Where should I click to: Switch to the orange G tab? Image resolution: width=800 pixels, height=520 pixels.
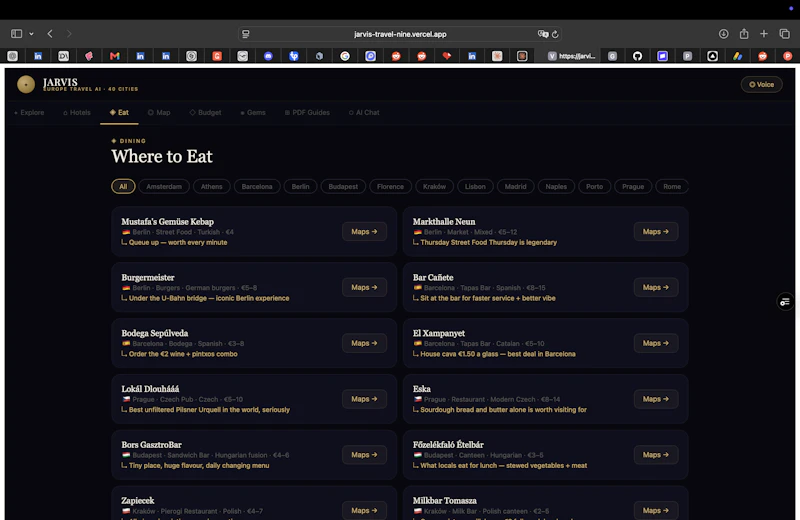pyautogui.click(x=217, y=56)
